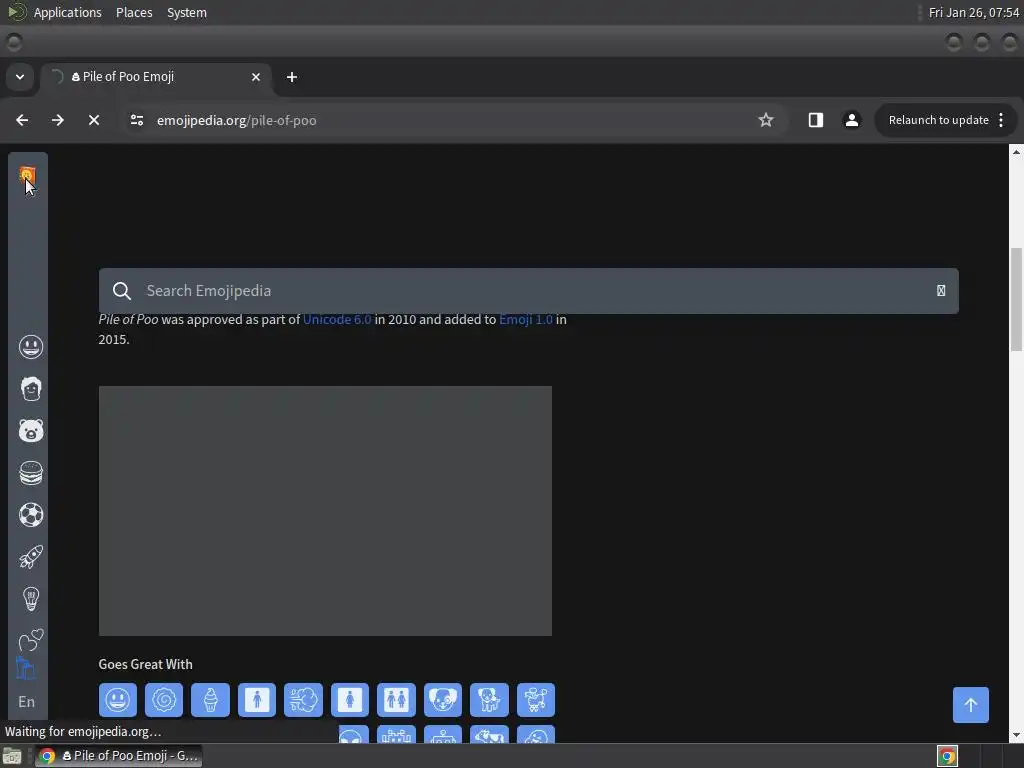Open the System menu
The image size is (1024, 768).
coord(187,12)
